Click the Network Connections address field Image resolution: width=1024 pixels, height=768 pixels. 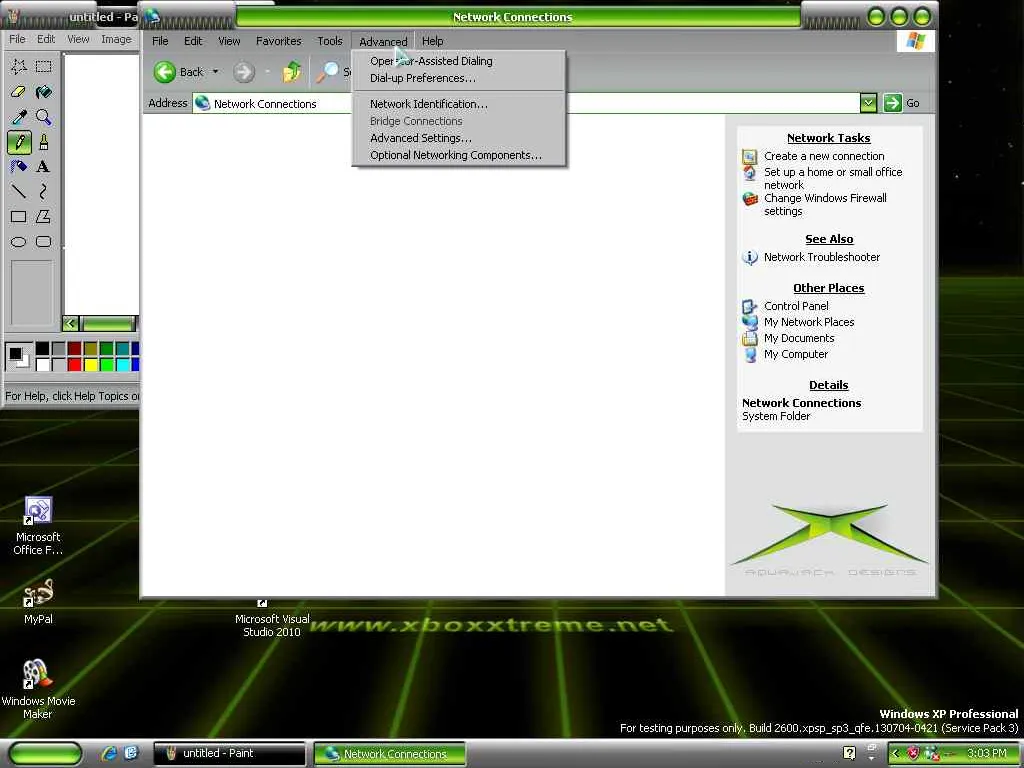tap(526, 103)
